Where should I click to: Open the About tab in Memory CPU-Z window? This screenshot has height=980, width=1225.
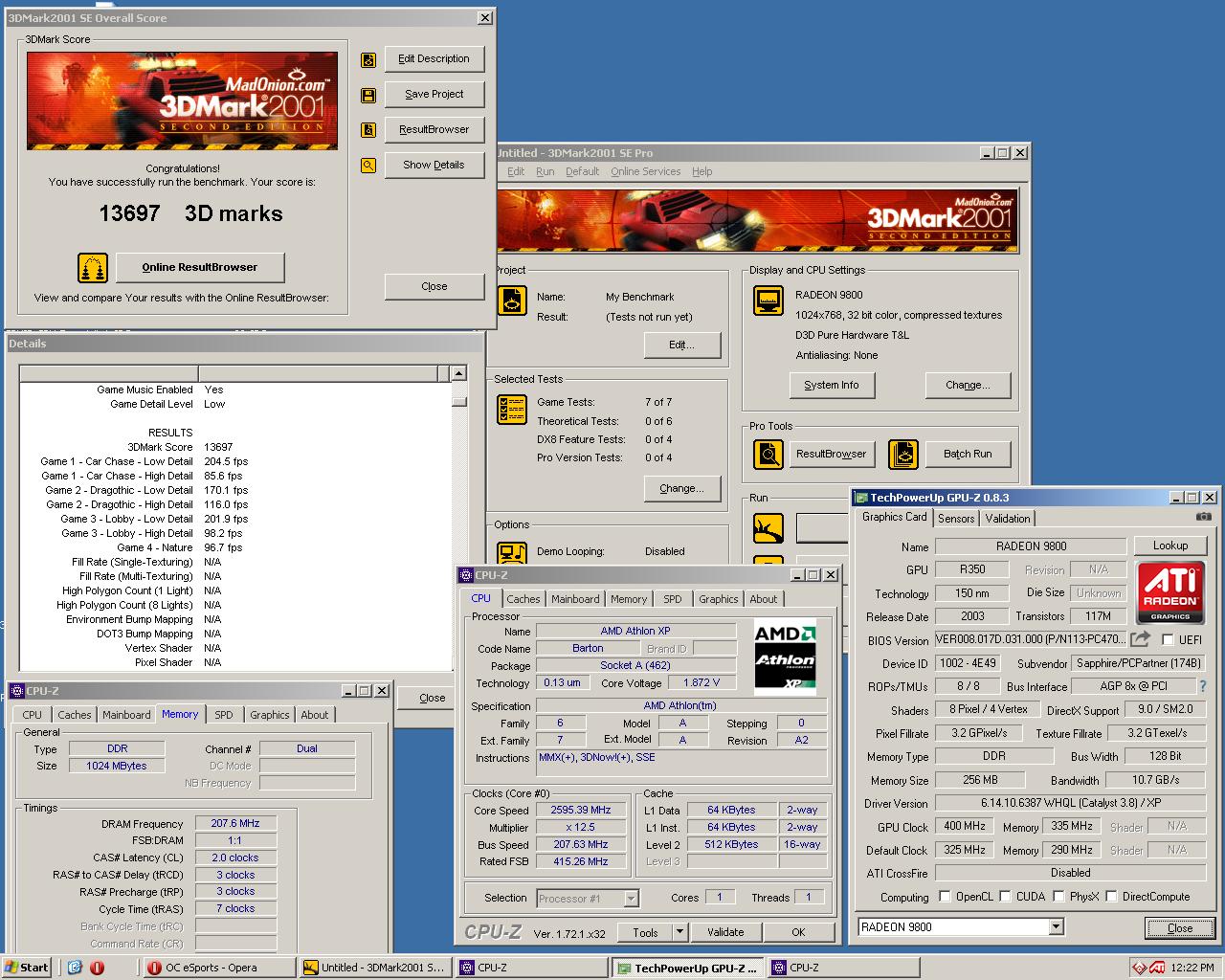315,715
